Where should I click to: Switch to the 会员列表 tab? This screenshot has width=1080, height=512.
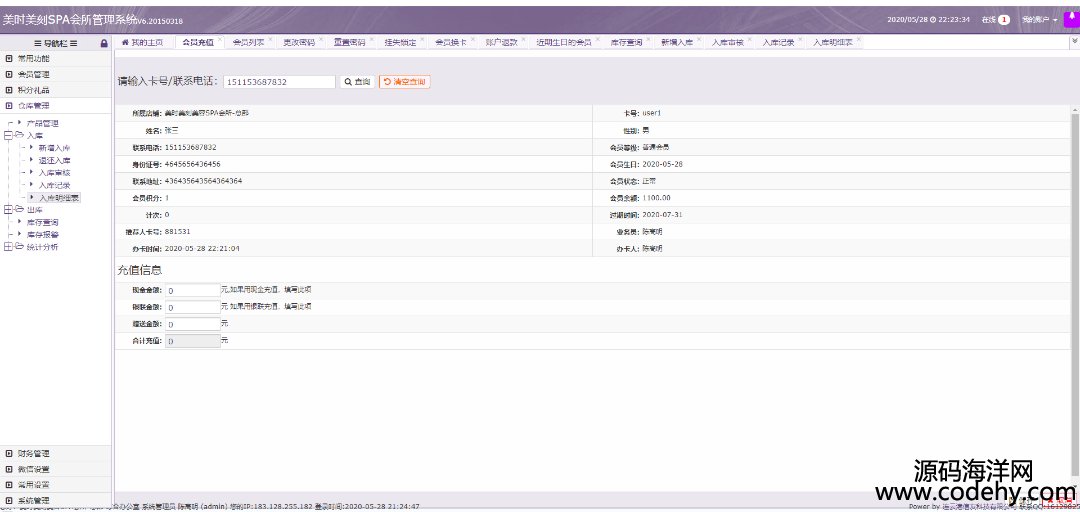point(247,43)
